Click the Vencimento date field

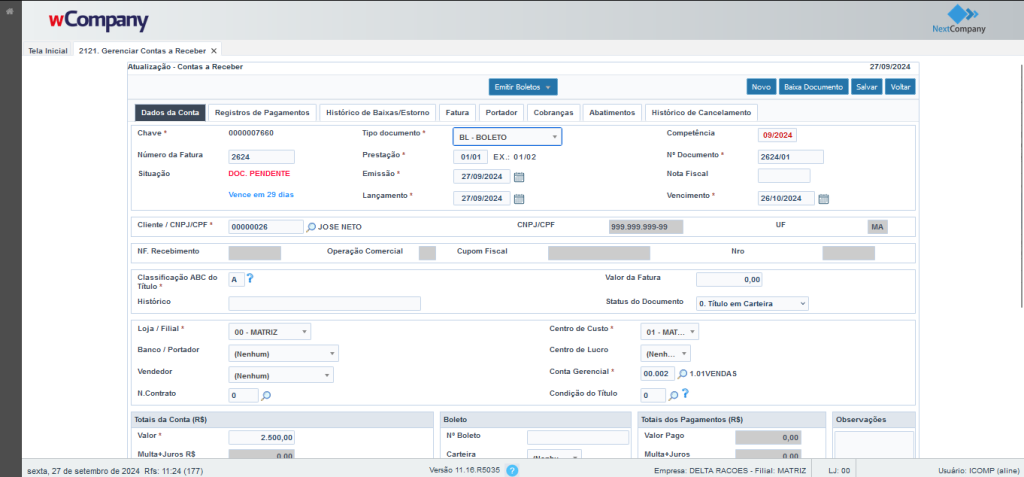(786, 198)
